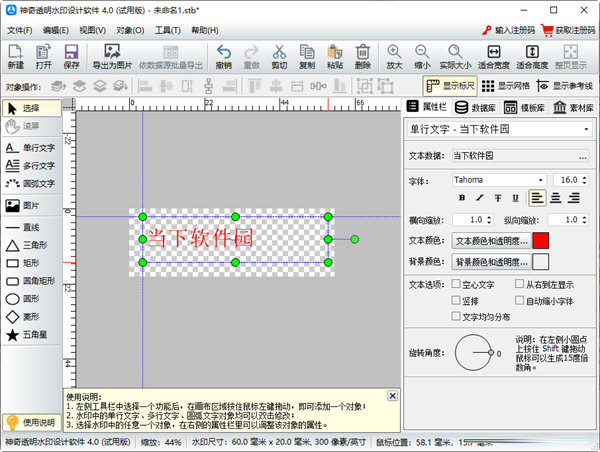Image resolution: width=600 pixels, height=452 pixels.
Task: Click the 旋转角度 rotation dial
Action: coord(473,352)
